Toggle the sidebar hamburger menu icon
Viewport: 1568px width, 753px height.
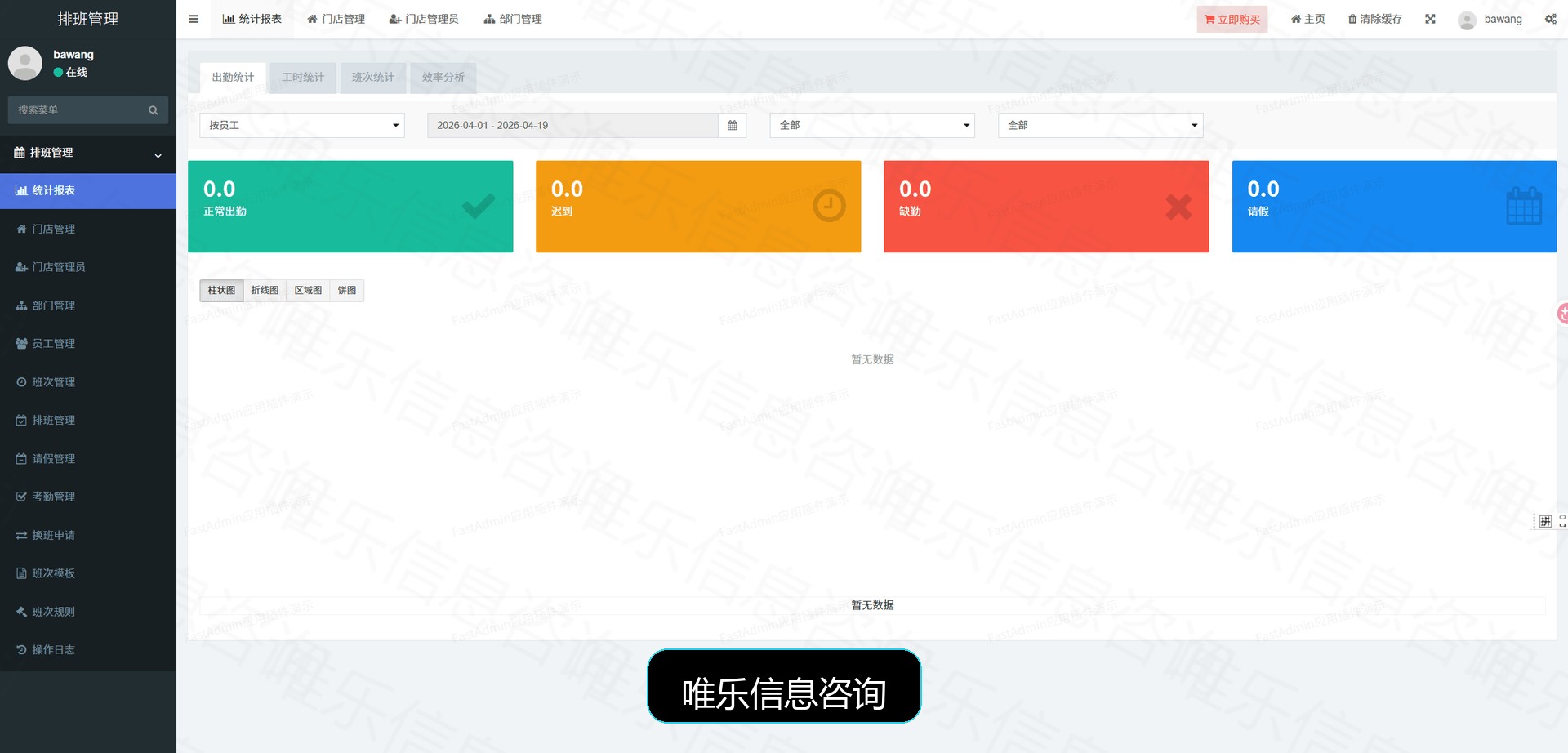[x=194, y=19]
